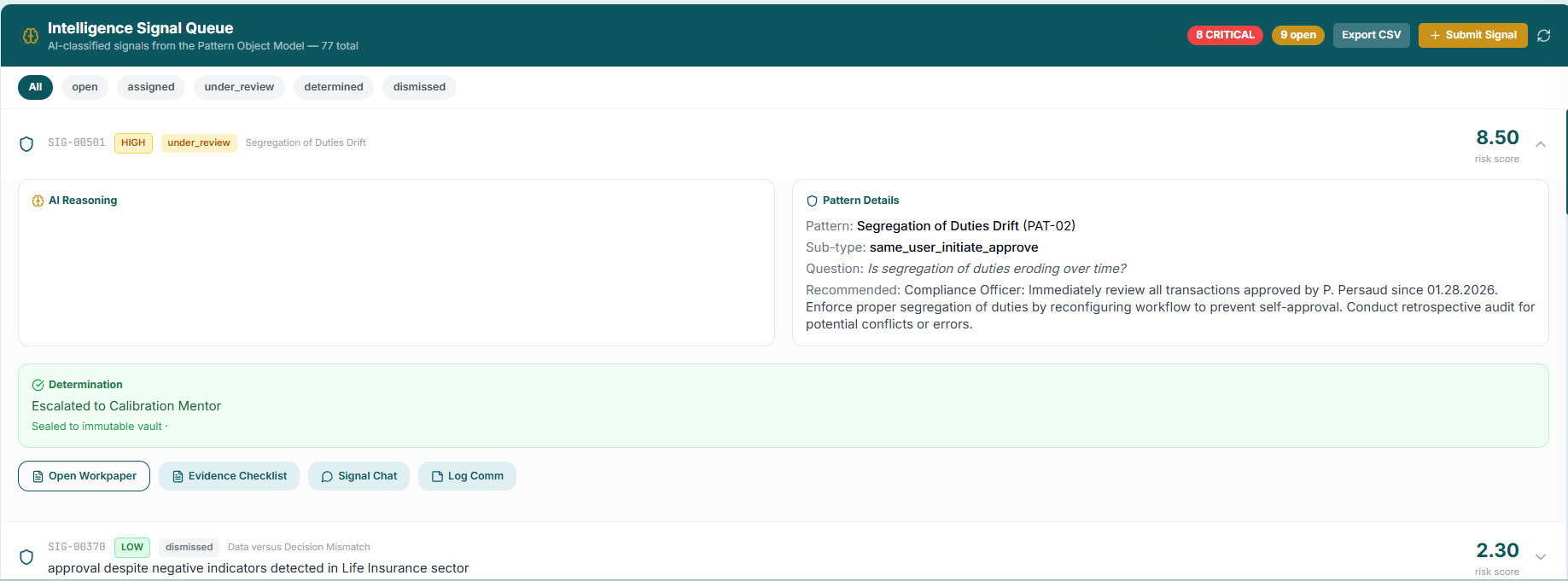Click the 9 open badge
This screenshot has width=1568, height=581.
coord(1298,35)
